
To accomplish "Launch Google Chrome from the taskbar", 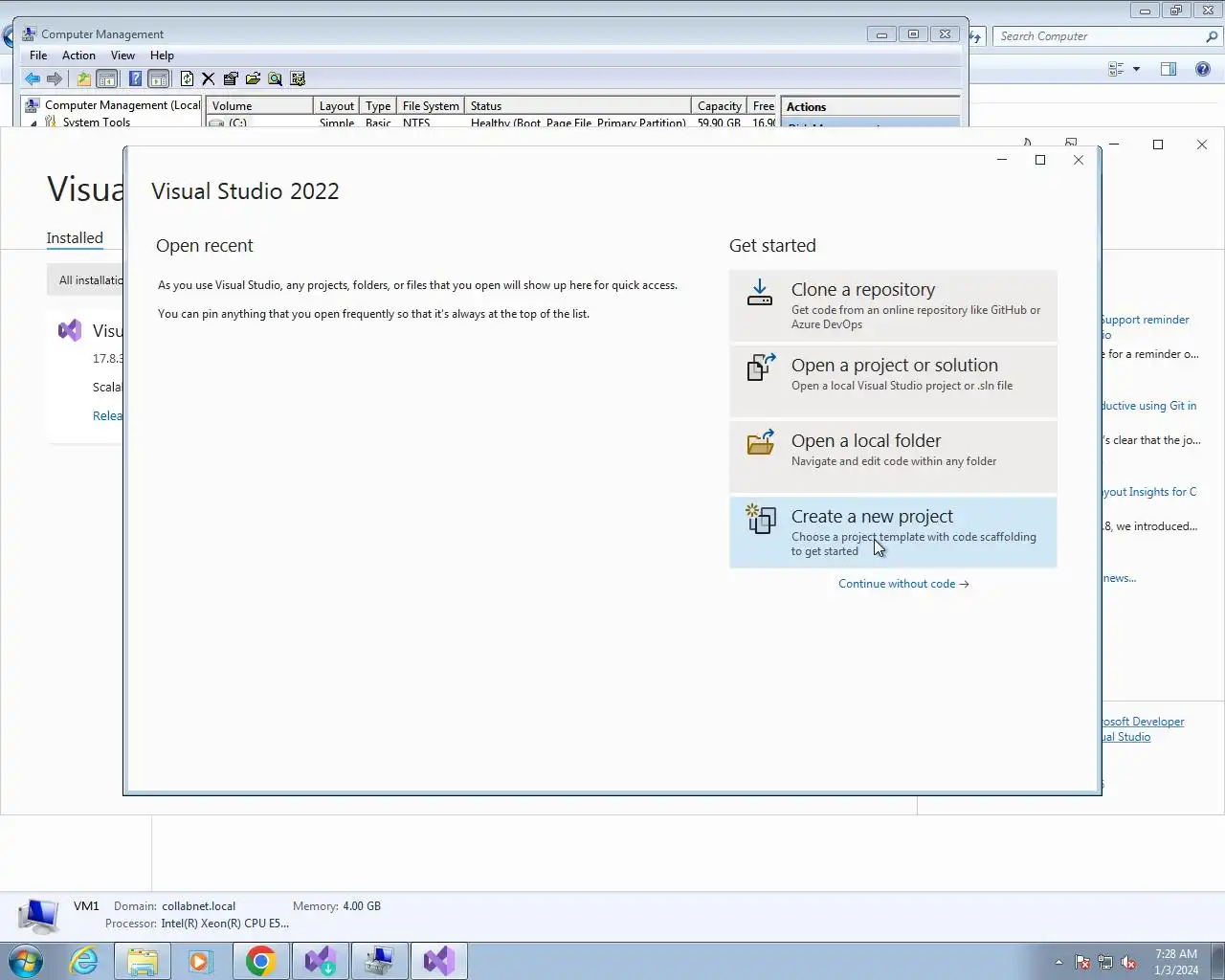I will pos(260,961).
